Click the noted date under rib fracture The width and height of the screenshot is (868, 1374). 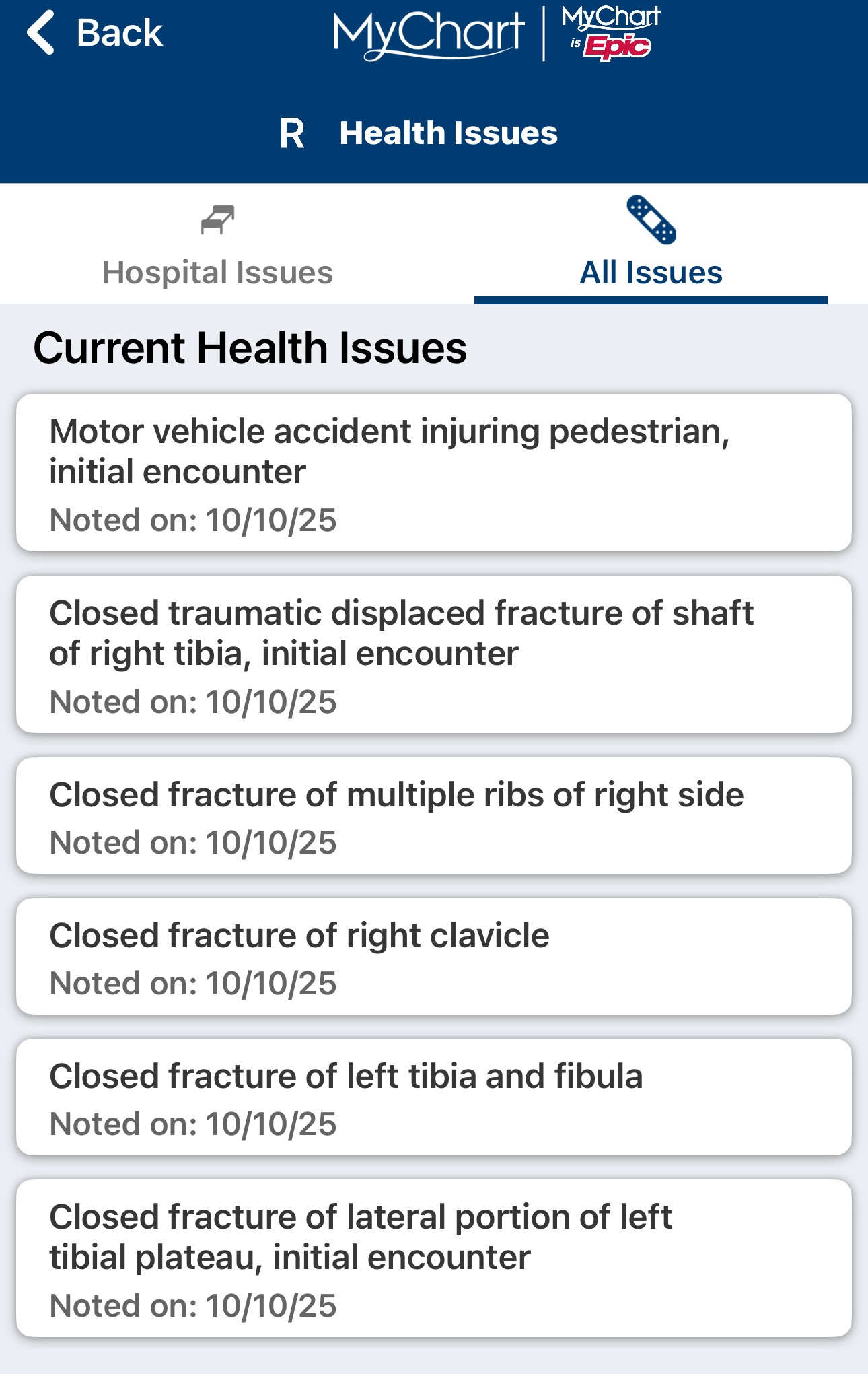point(193,843)
